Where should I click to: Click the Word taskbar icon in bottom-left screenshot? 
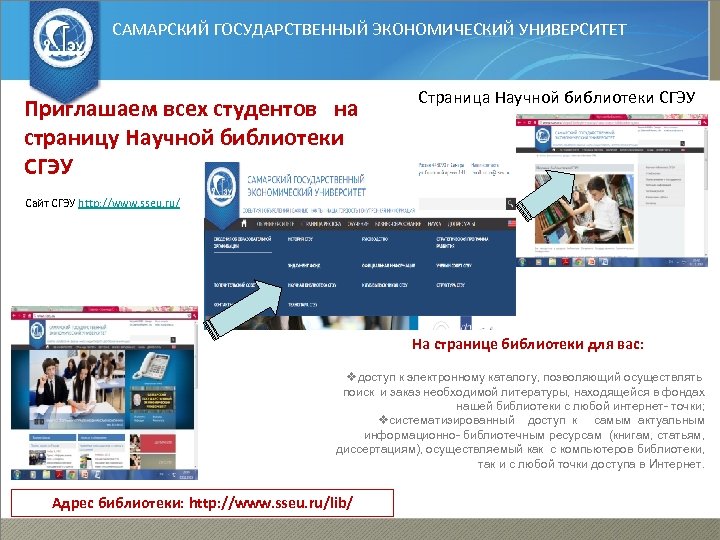coord(97,474)
